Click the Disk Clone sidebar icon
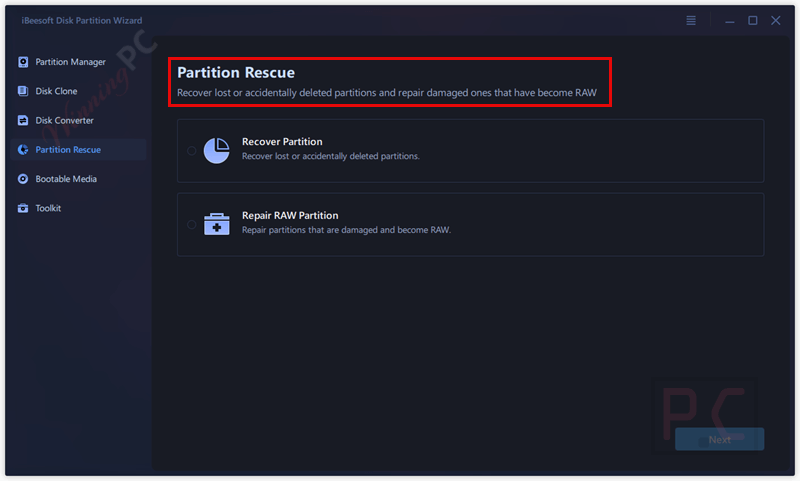Image resolution: width=800 pixels, height=481 pixels. 23,91
